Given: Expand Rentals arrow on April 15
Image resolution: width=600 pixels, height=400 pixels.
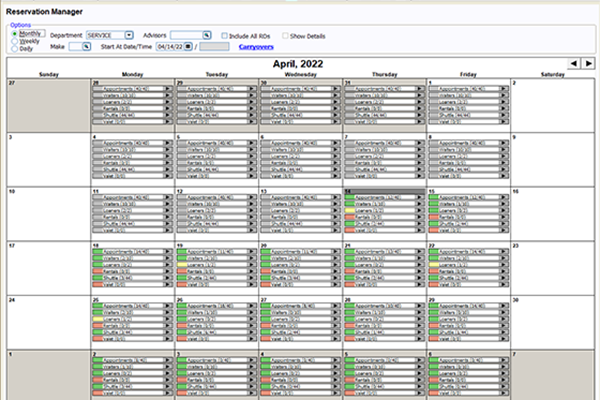Looking at the screenshot, I should pos(504,217).
